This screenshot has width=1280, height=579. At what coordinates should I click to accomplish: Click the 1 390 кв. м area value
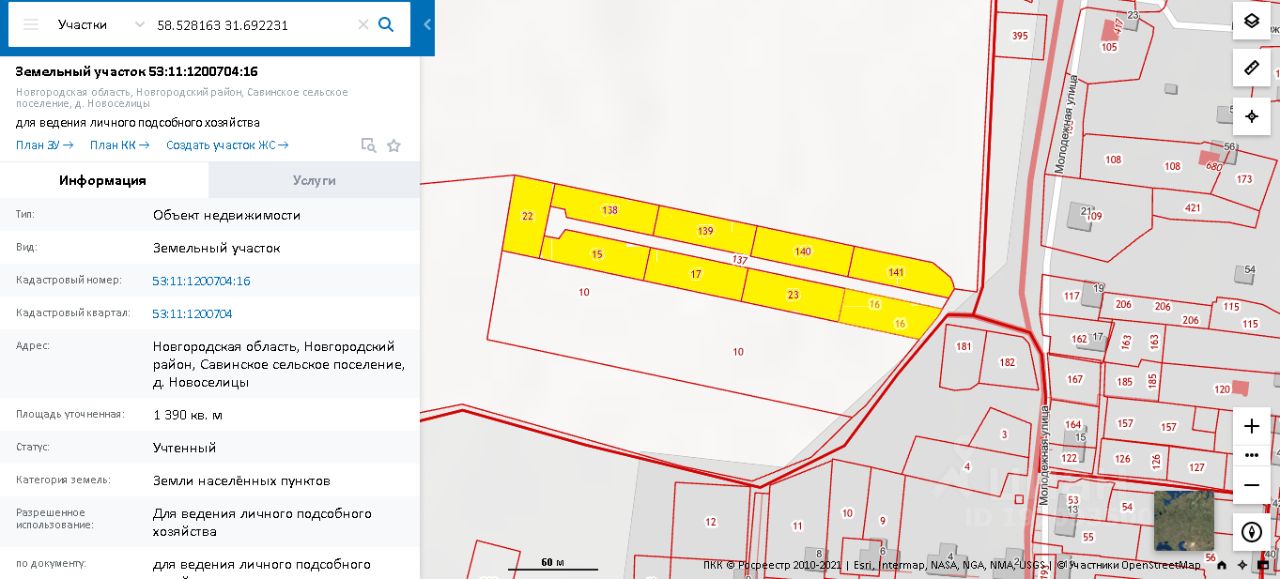188,415
